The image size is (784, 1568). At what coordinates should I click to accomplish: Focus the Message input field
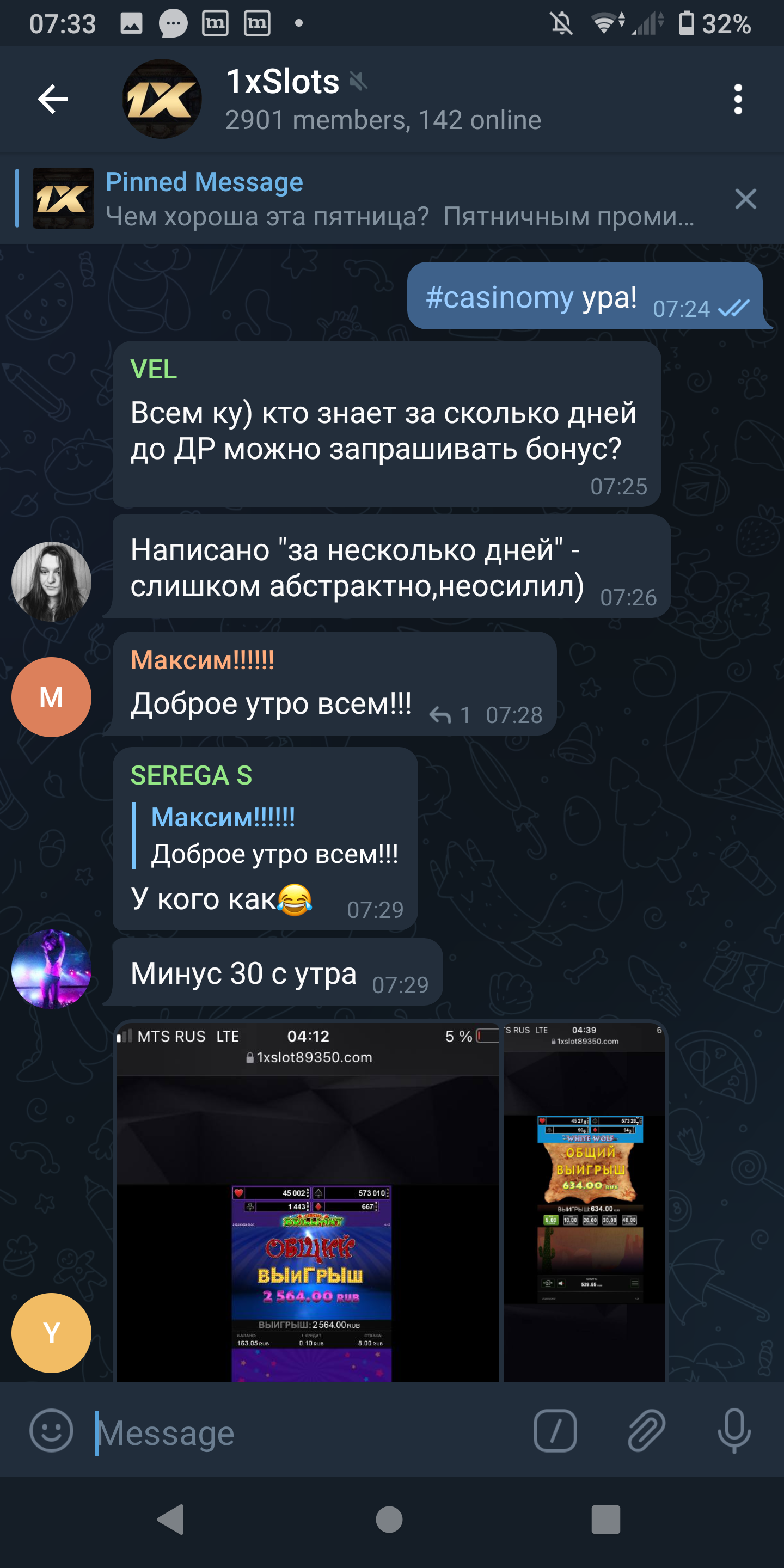(304, 1432)
